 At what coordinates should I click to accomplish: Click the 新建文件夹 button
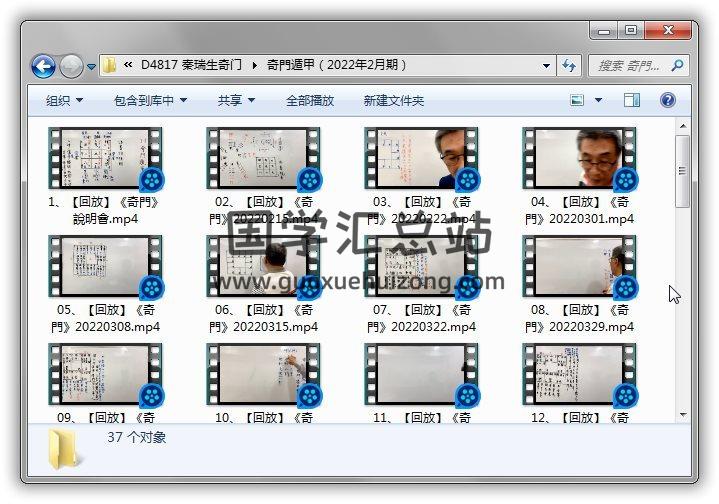(x=393, y=100)
